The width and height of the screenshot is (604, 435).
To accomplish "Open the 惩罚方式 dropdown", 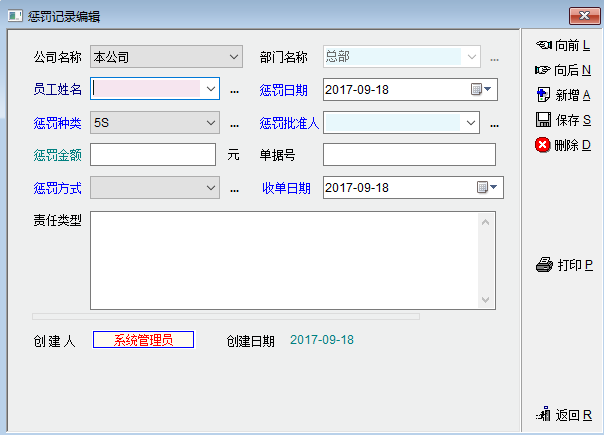I will 211,187.
